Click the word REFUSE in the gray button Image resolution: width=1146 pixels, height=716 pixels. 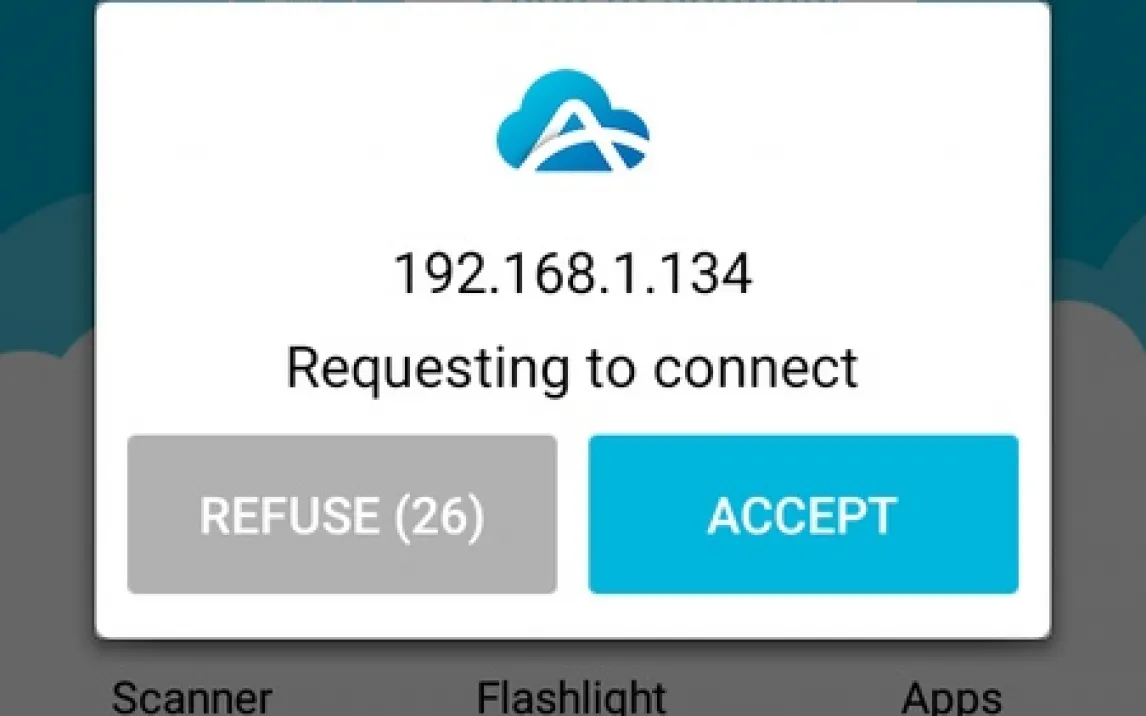tap(289, 516)
